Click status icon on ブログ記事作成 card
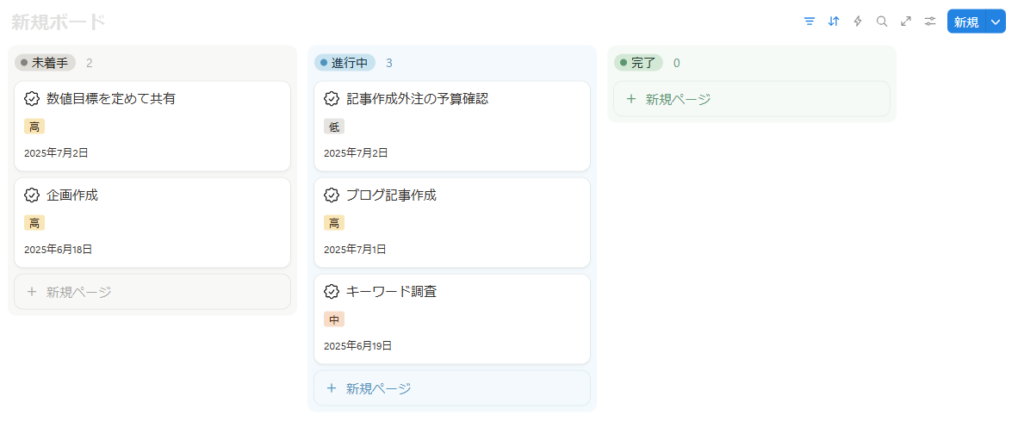Screen dimensions: 1024x446 coord(332,195)
